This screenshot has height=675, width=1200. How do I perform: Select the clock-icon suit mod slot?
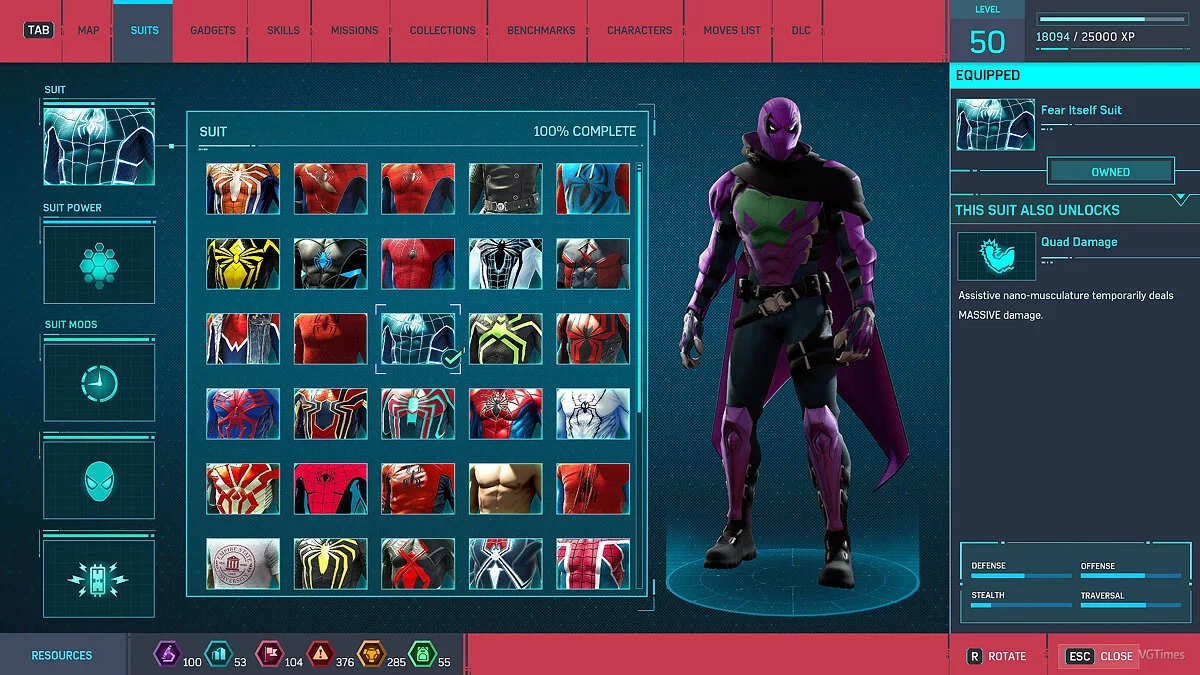pyautogui.click(x=98, y=381)
